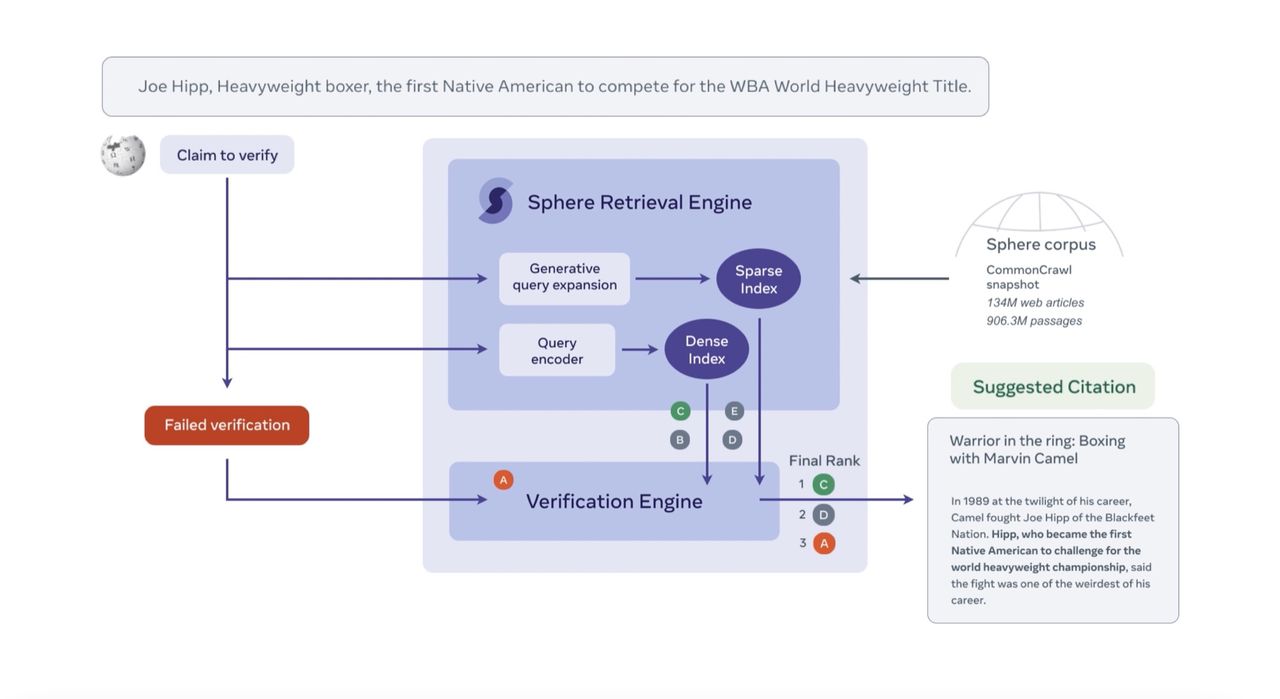Click the 'Query encoder' block
The height and width of the screenshot is (699, 1280).
(557, 349)
